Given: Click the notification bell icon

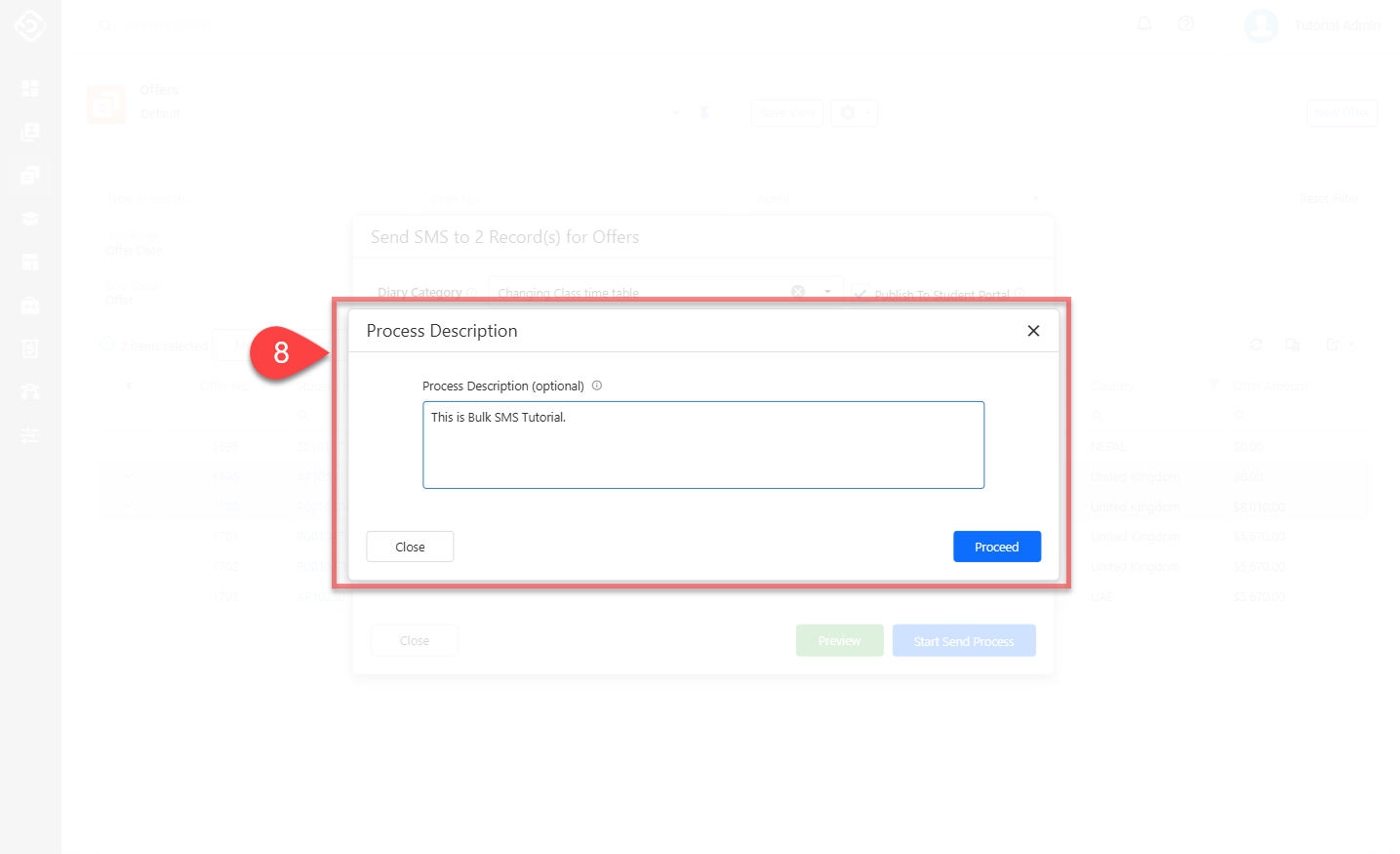Looking at the screenshot, I should tap(1144, 23).
